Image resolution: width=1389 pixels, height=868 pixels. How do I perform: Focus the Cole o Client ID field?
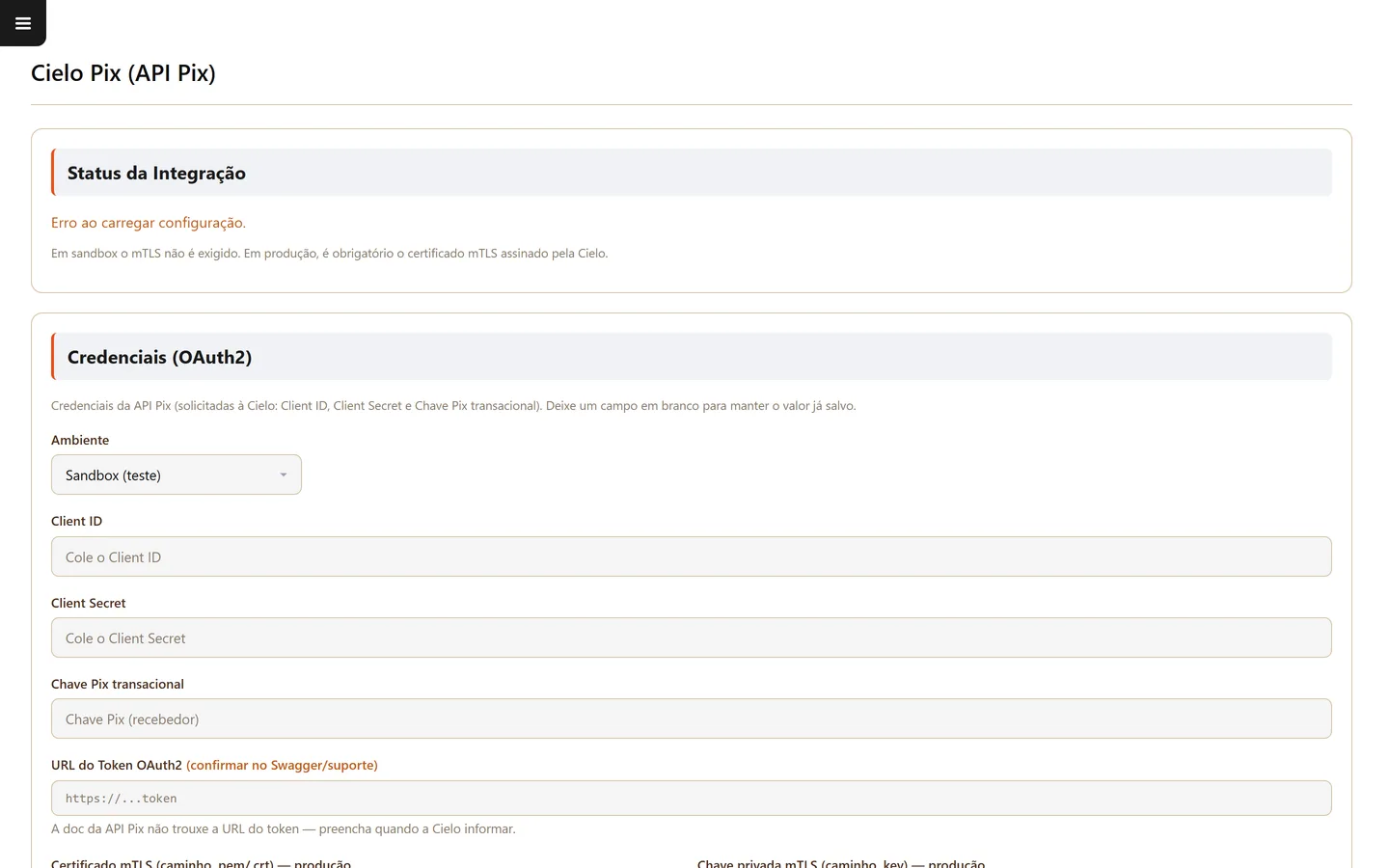692,556
